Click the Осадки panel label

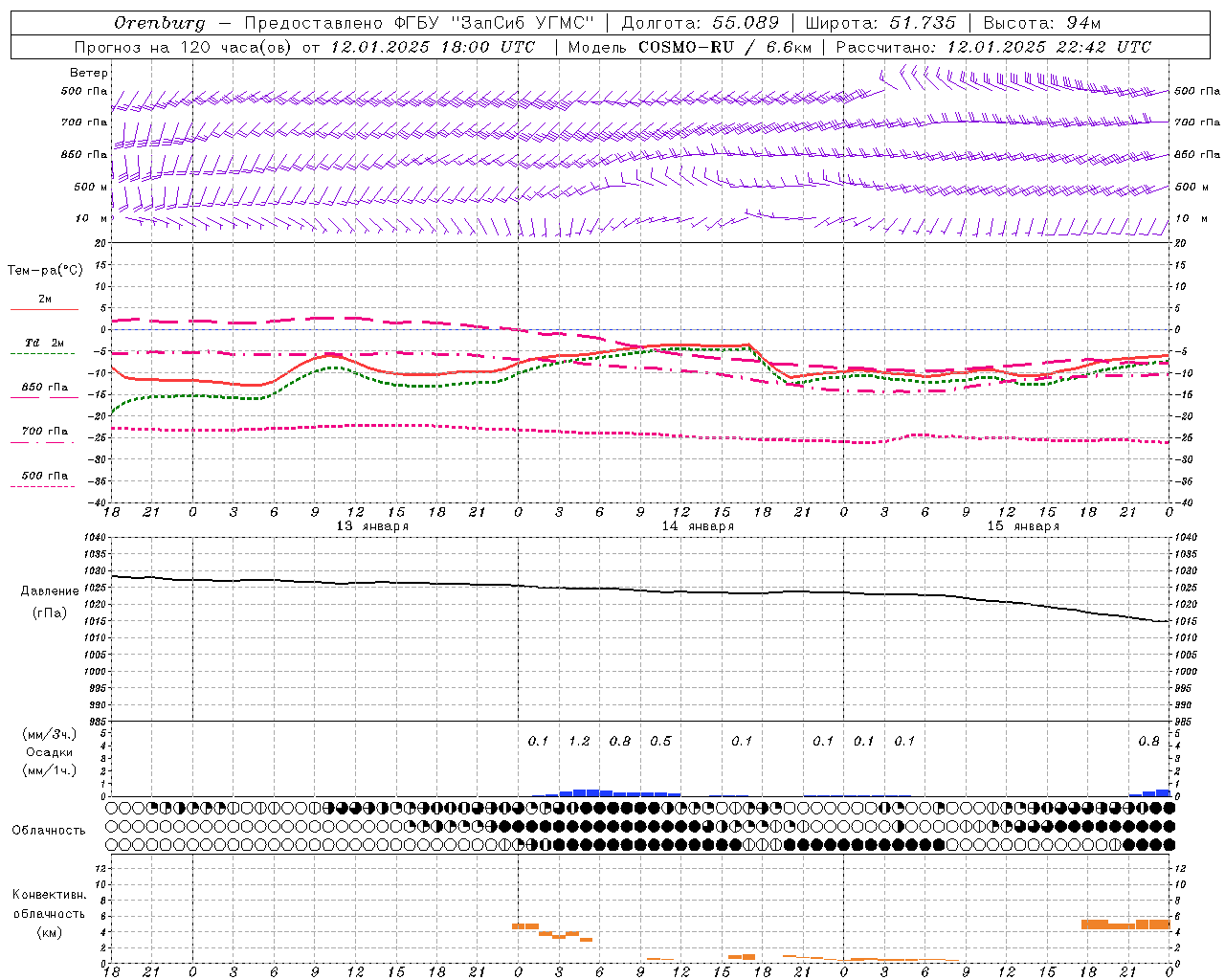(50, 752)
